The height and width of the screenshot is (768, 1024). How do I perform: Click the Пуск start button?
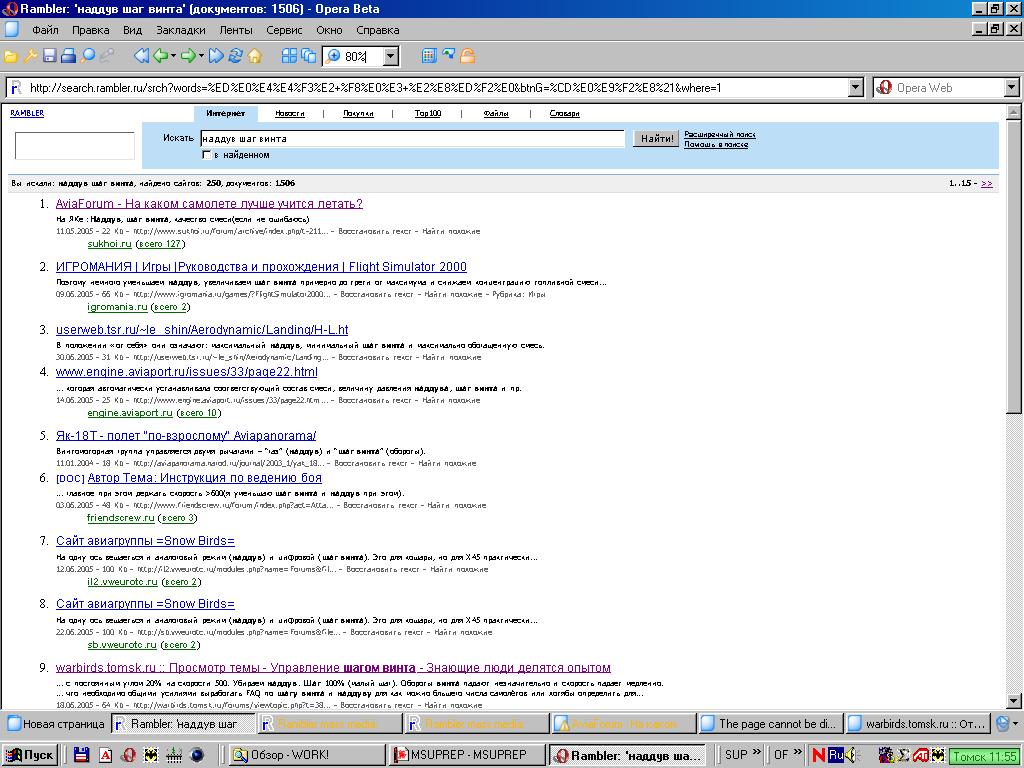pos(30,755)
